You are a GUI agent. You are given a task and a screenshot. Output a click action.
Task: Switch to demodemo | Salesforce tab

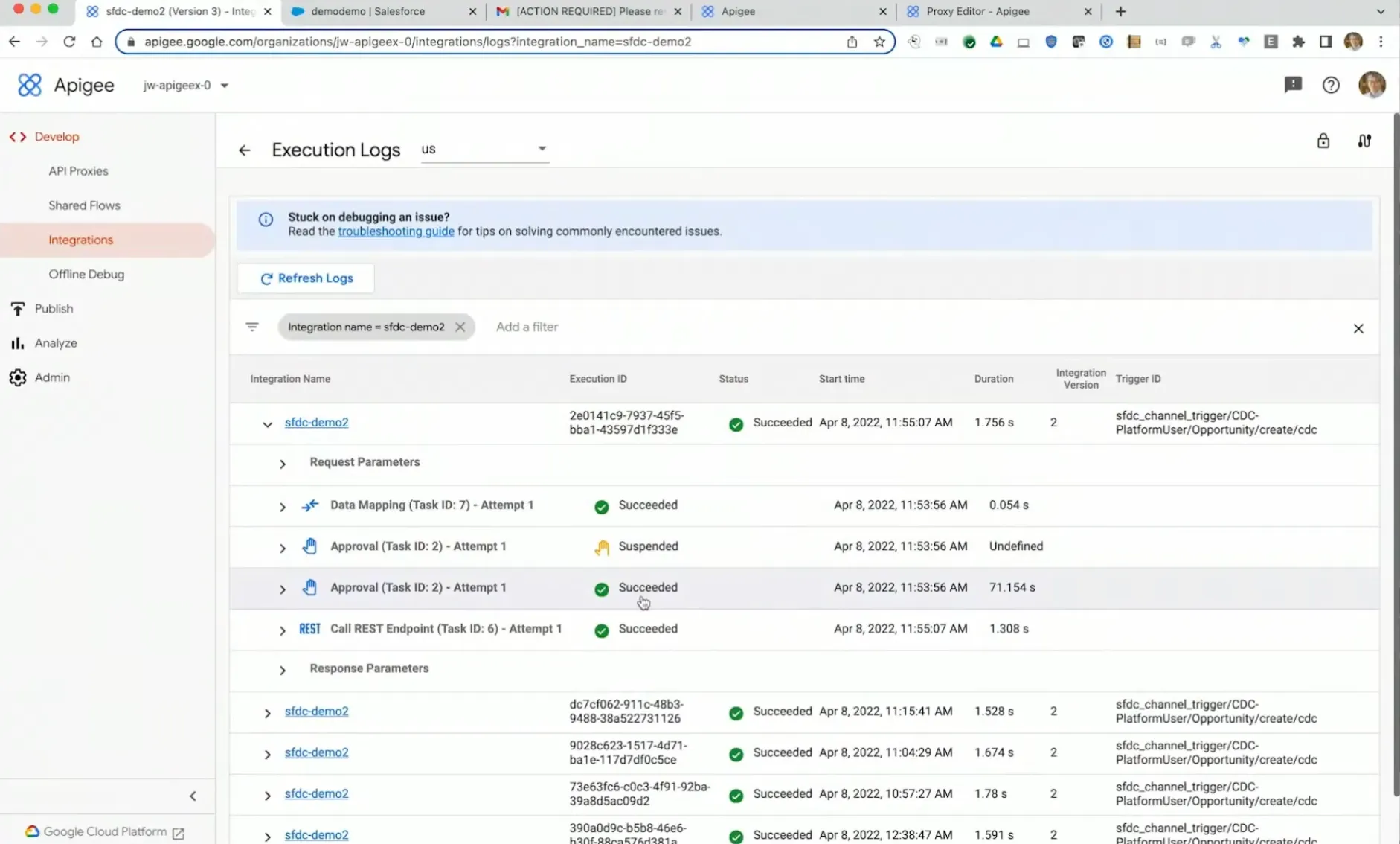382,11
